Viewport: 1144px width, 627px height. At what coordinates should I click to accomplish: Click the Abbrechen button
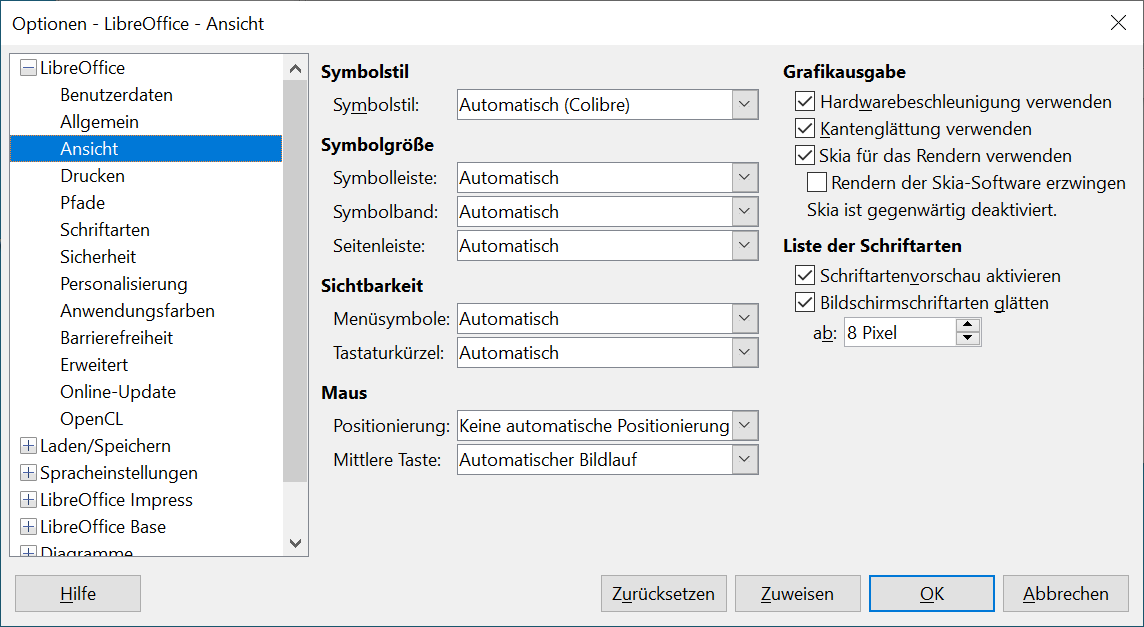click(x=1066, y=593)
